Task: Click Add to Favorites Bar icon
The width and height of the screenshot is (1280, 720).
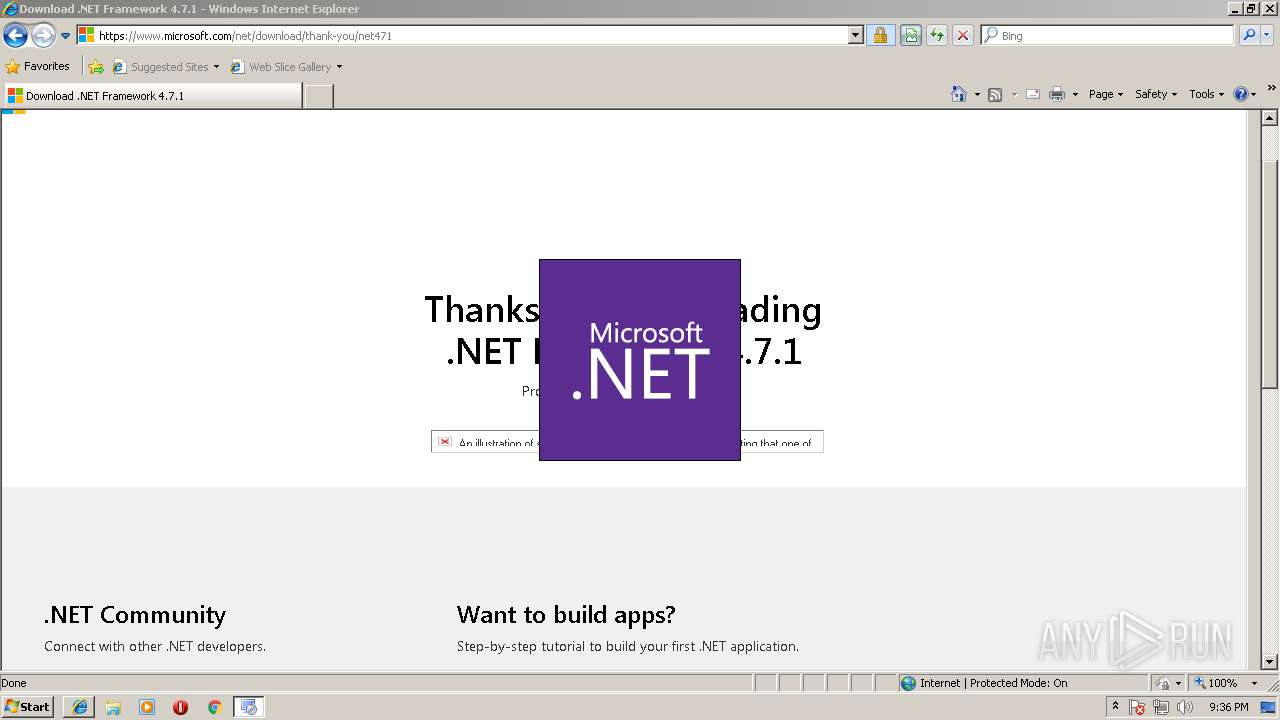Action: 96,67
